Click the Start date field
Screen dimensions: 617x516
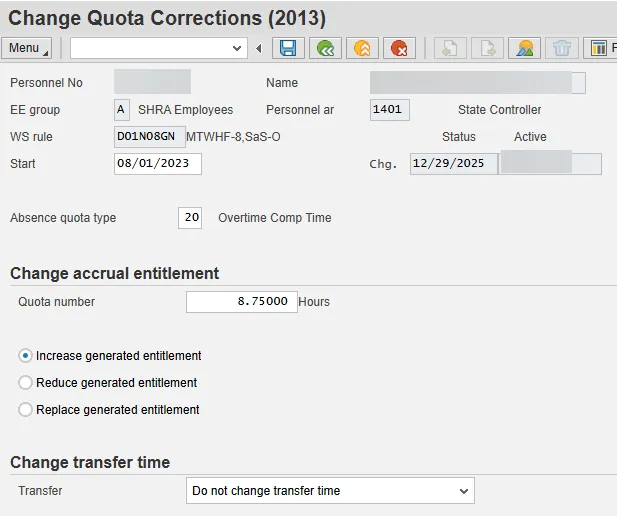(x=158, y=164)
